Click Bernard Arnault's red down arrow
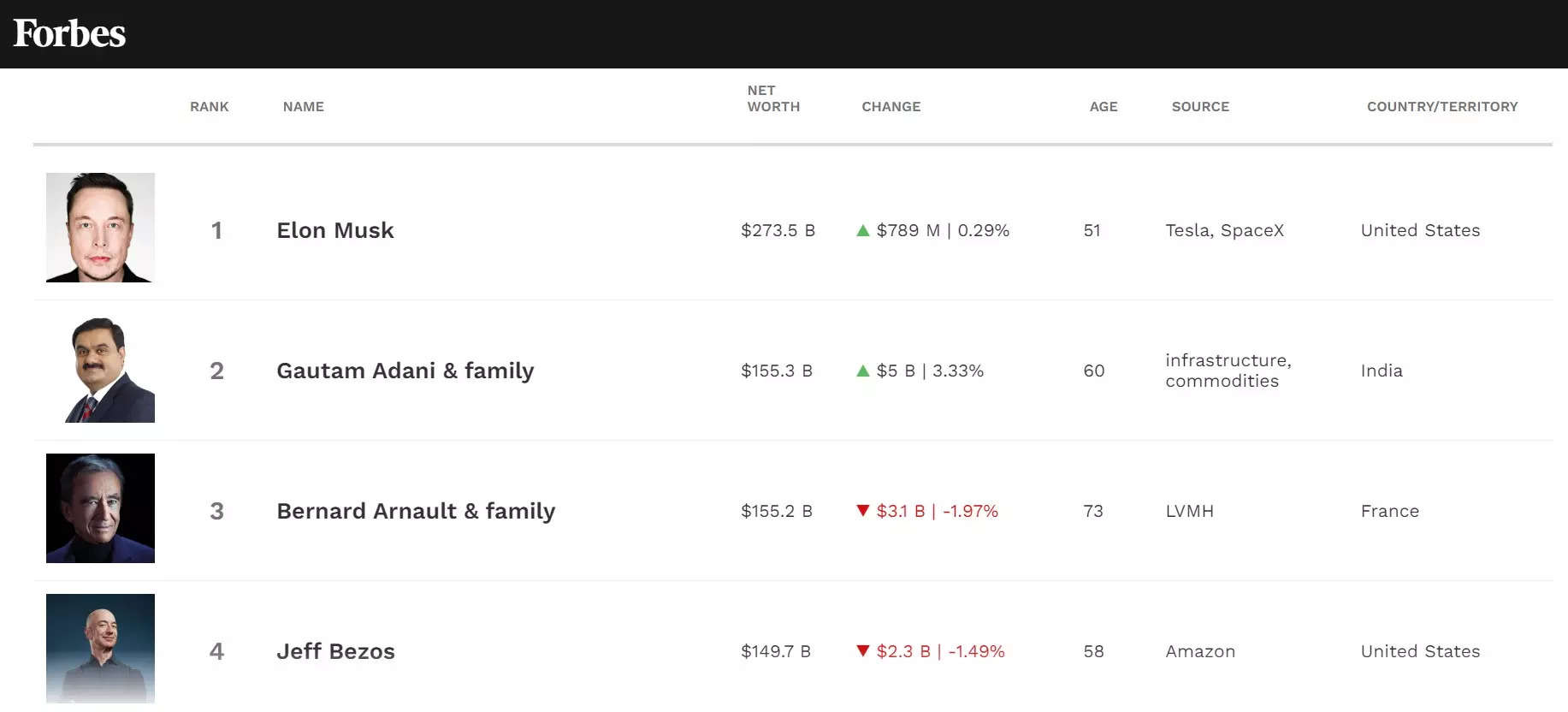This screenshot has height=712, width=1568. pyautogui.click(x=862, y=511)
